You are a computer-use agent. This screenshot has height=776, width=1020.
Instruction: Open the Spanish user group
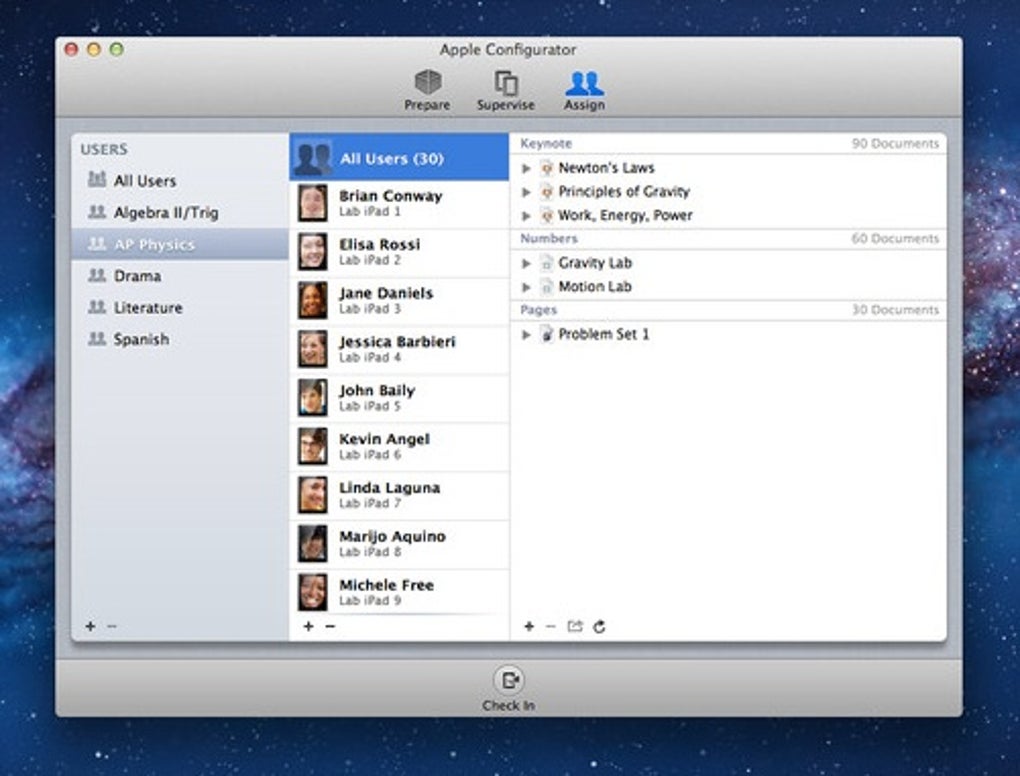point(180,339)
